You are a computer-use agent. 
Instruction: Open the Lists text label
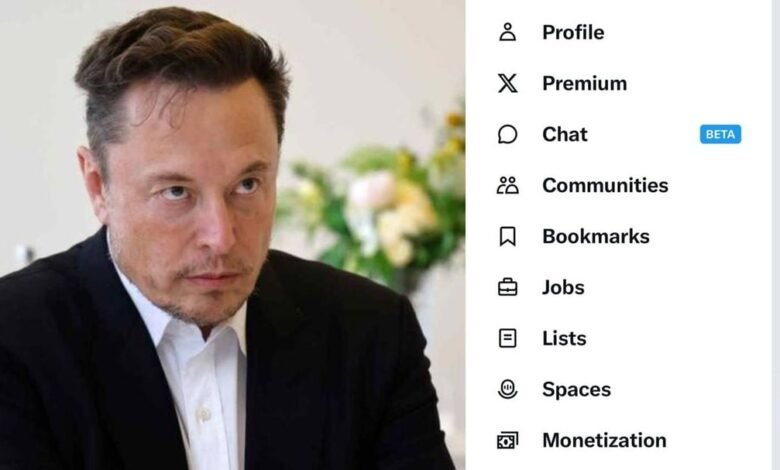564,338
